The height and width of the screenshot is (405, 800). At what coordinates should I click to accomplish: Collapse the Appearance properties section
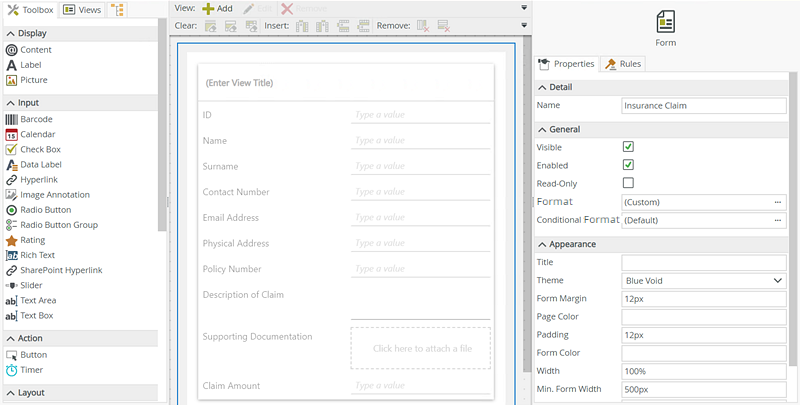(x=542, y=244)
